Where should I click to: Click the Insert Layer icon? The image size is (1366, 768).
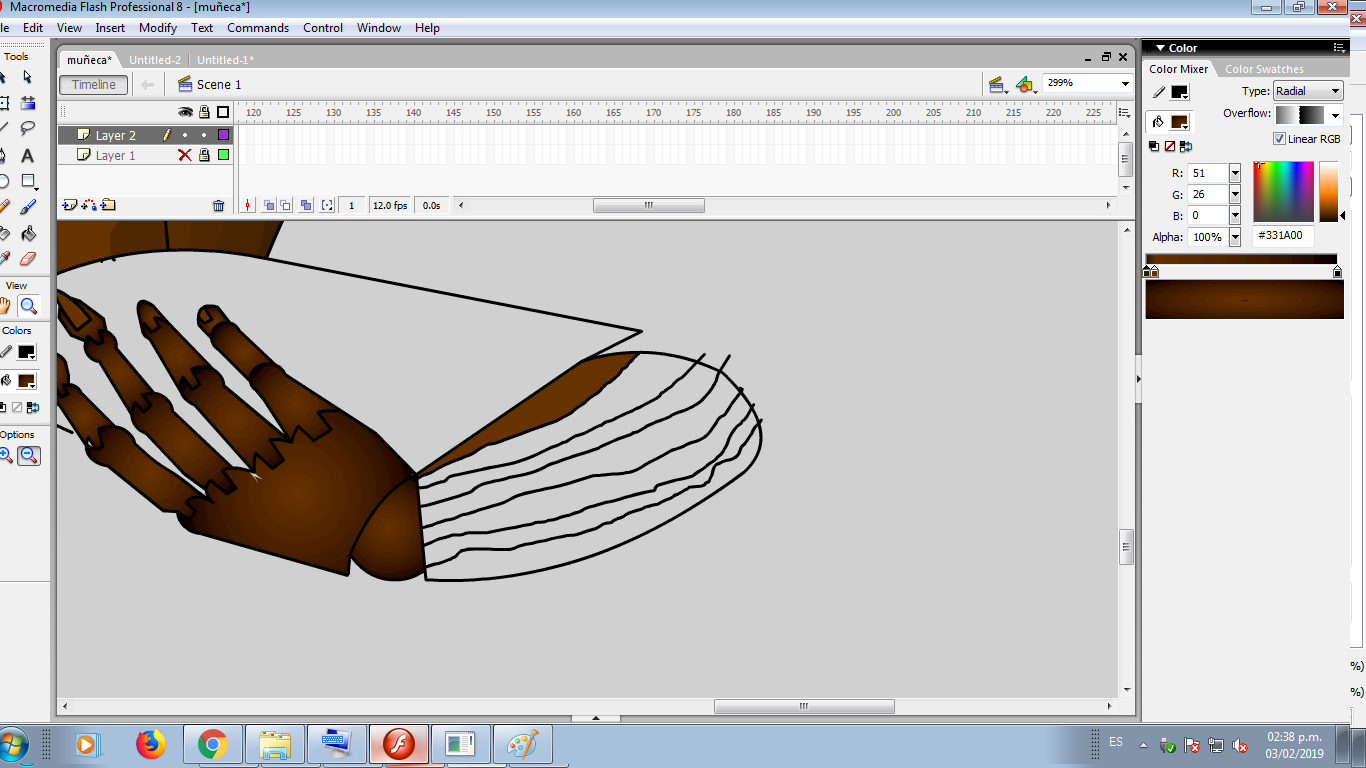coord(69,205)
